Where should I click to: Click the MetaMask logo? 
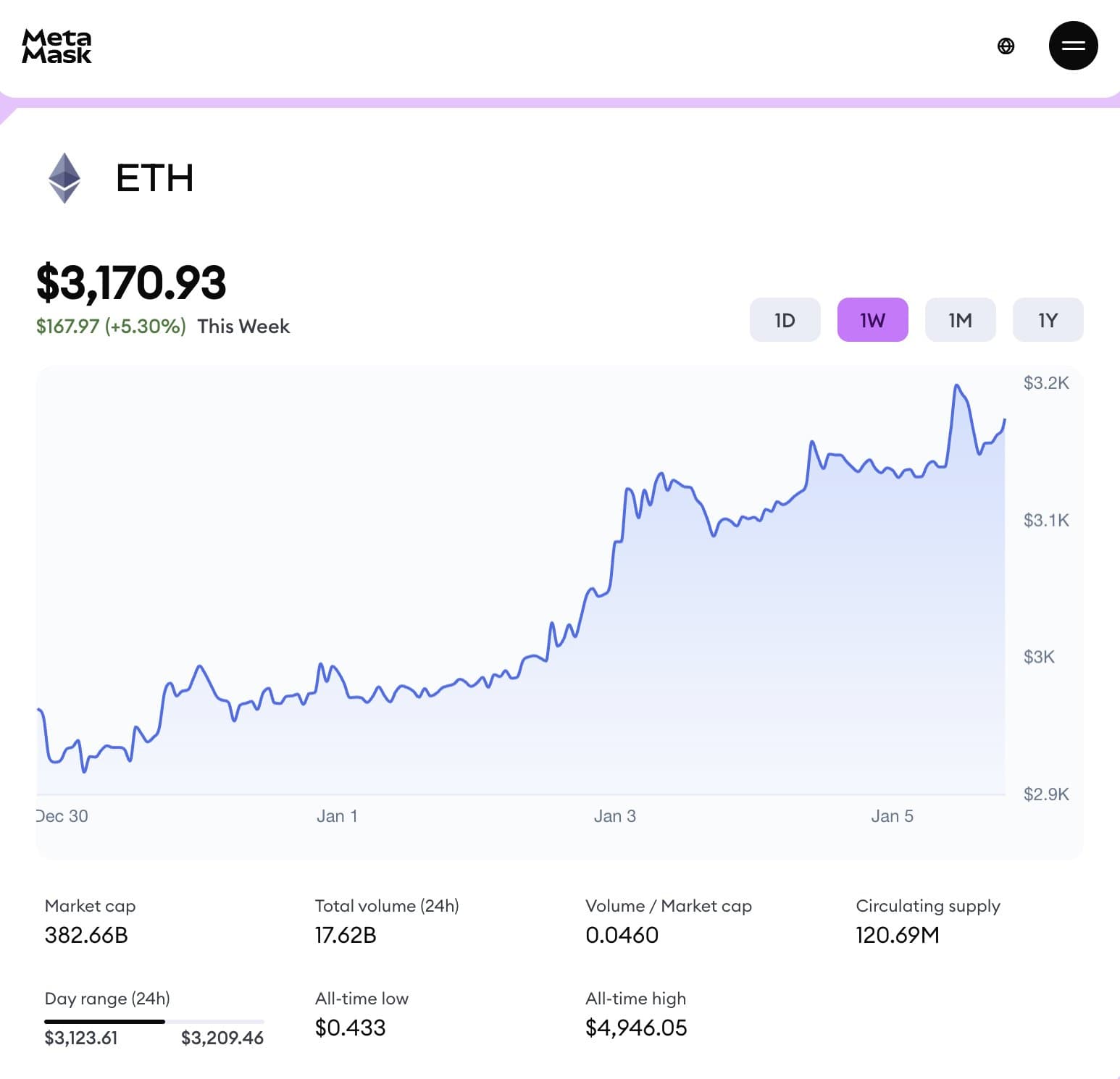(x=57, y=46)
